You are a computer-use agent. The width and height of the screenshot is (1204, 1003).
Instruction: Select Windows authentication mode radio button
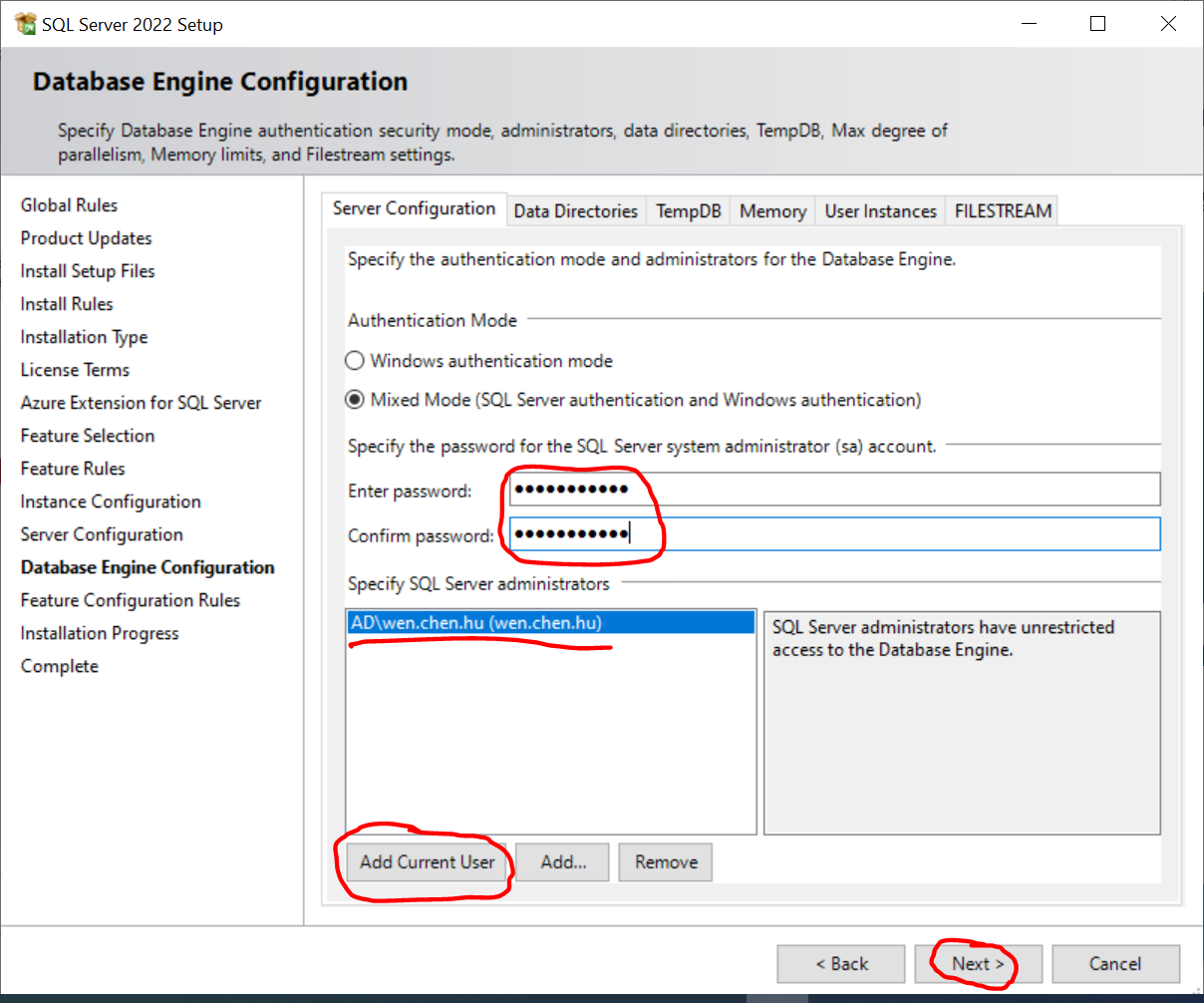[x=355, y=361]
